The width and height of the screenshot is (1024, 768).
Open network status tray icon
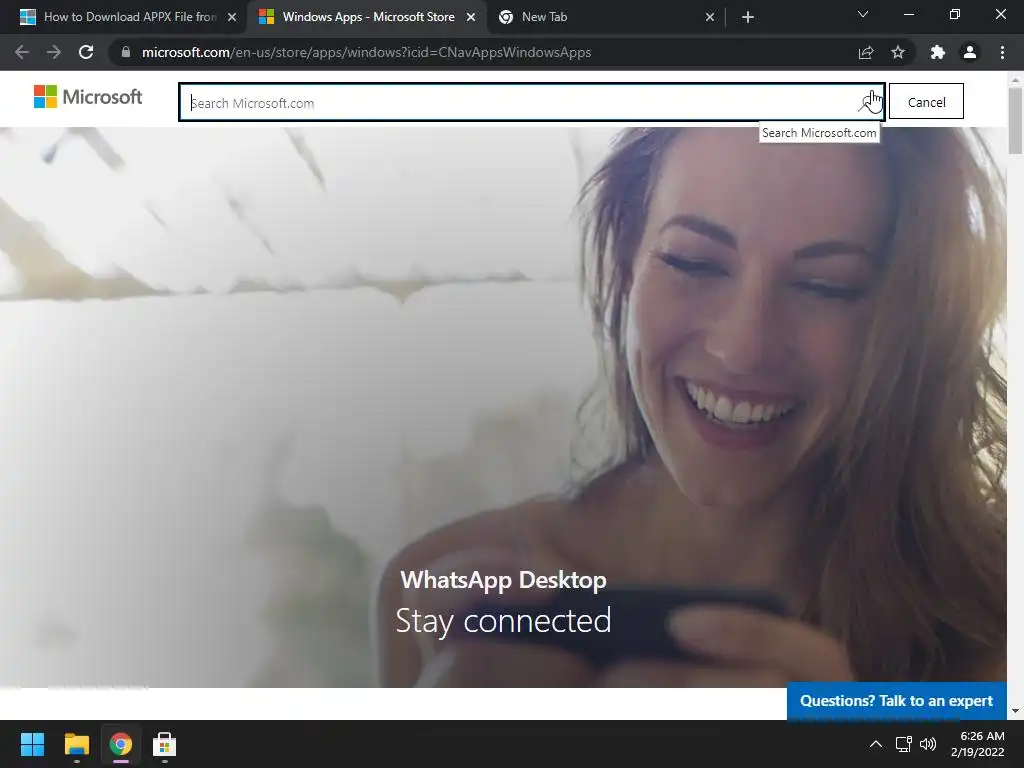coord(904,744)
